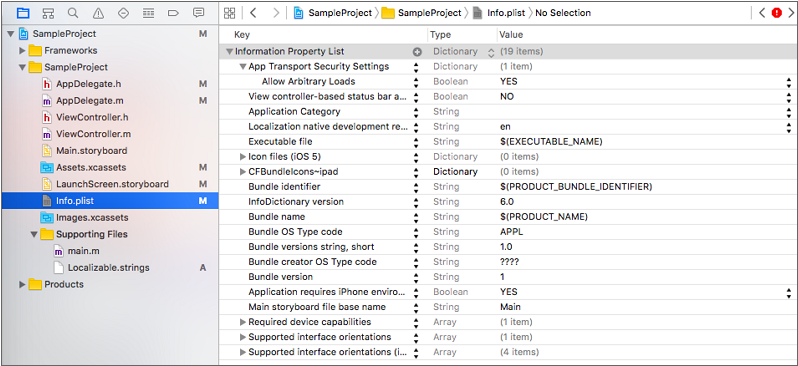Expand the Frameworks folder
798x366 pixels.
pos(22,50)
